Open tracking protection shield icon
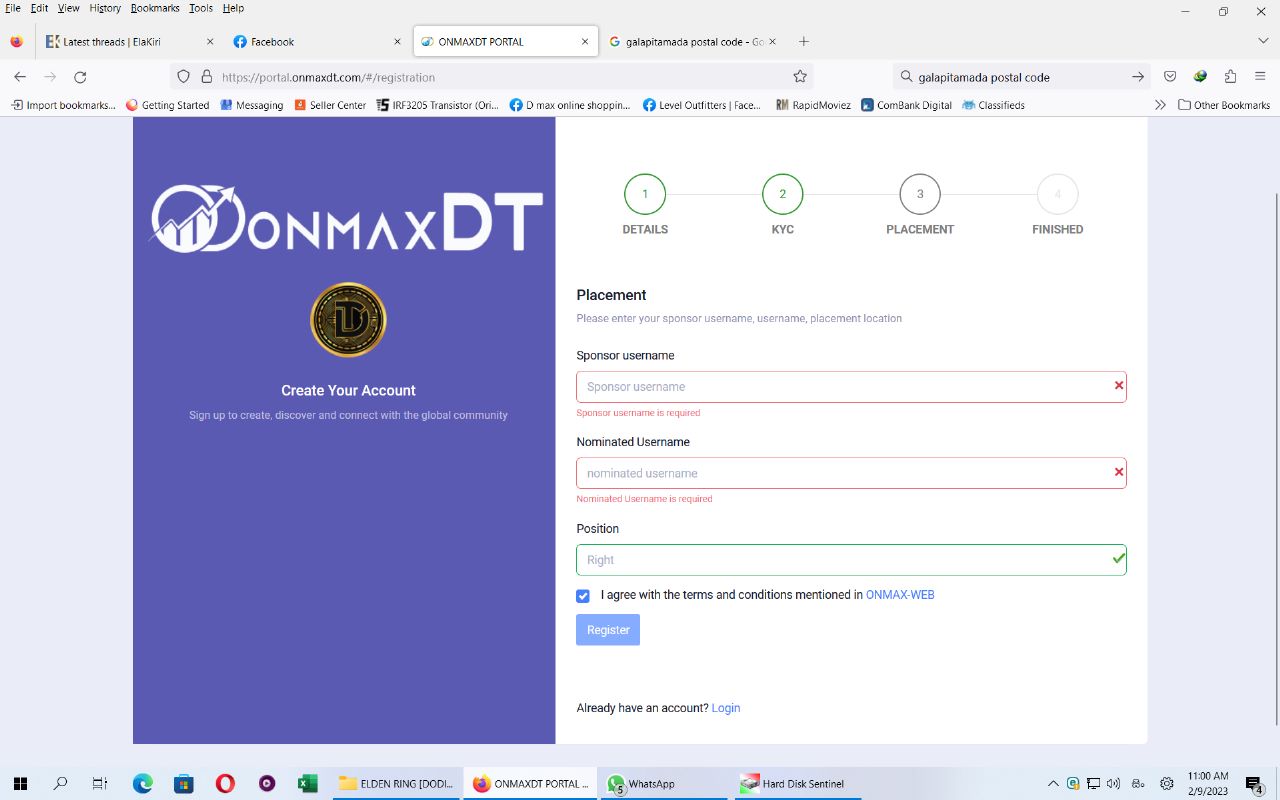The image size is (1280, 800). [183, 77]
